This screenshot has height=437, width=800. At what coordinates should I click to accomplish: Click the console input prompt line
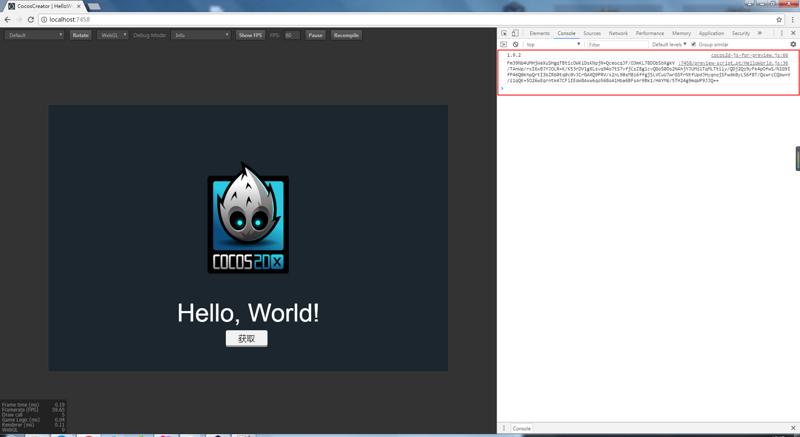pos(648,88)
